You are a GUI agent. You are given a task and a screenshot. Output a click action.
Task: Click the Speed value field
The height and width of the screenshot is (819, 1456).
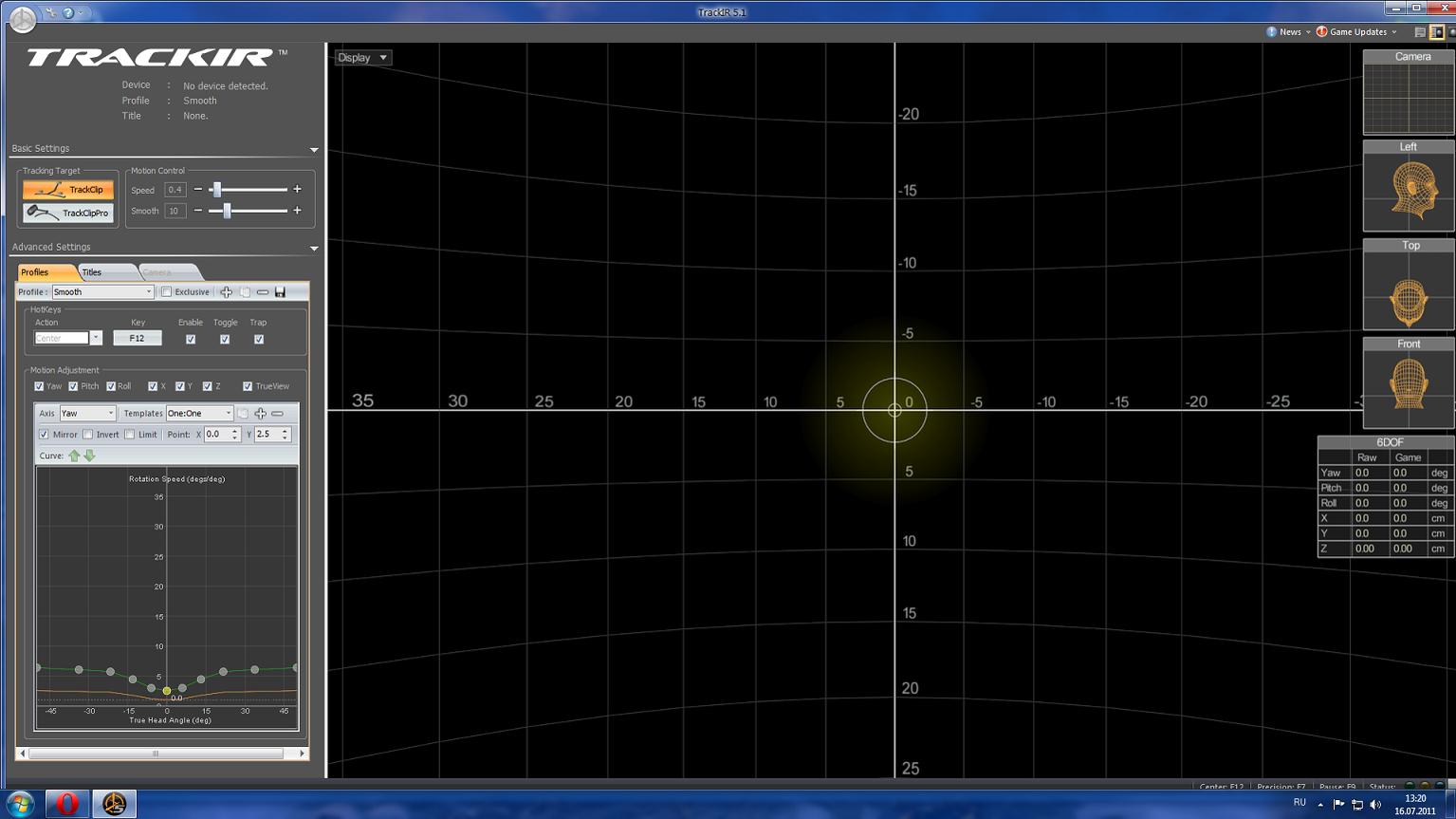coord(175,190)
